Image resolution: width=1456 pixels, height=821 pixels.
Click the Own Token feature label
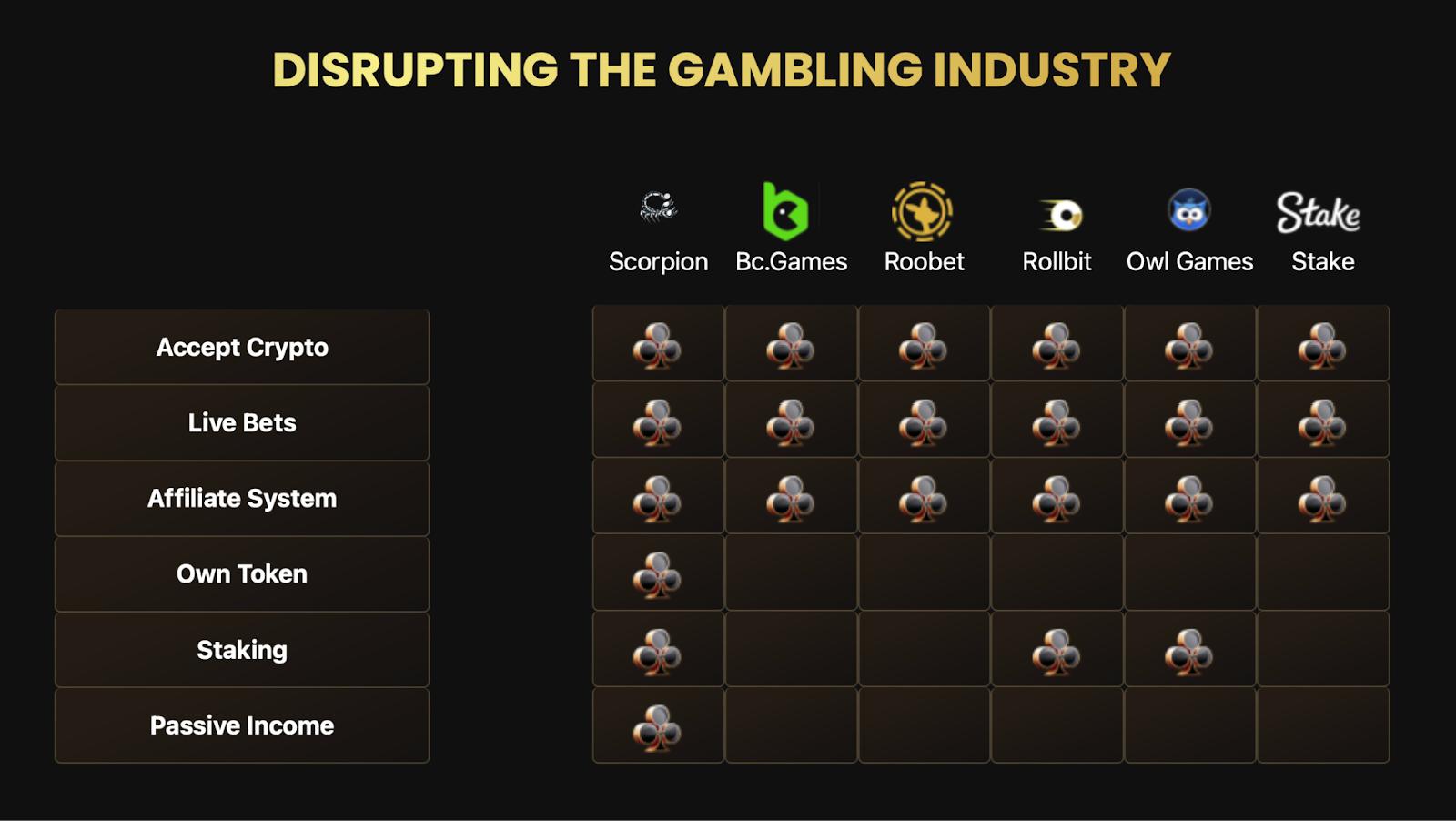pyautogui.click(x=242, y=573)
